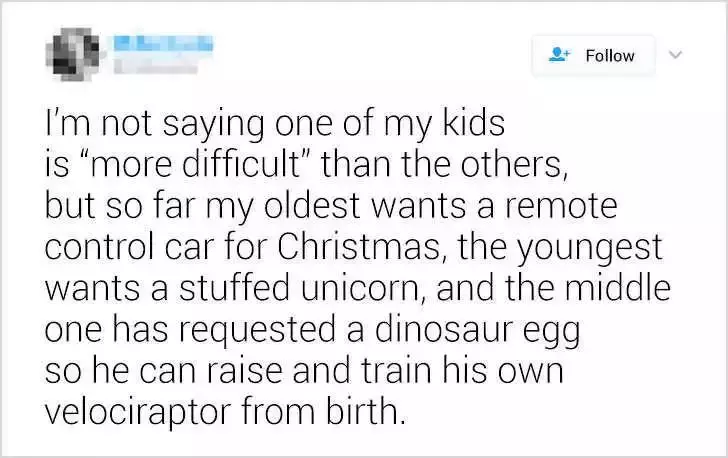Click the word "oldest" in the tweet
The width and height of the screenshot is (728, 458).
pos(312,205)
